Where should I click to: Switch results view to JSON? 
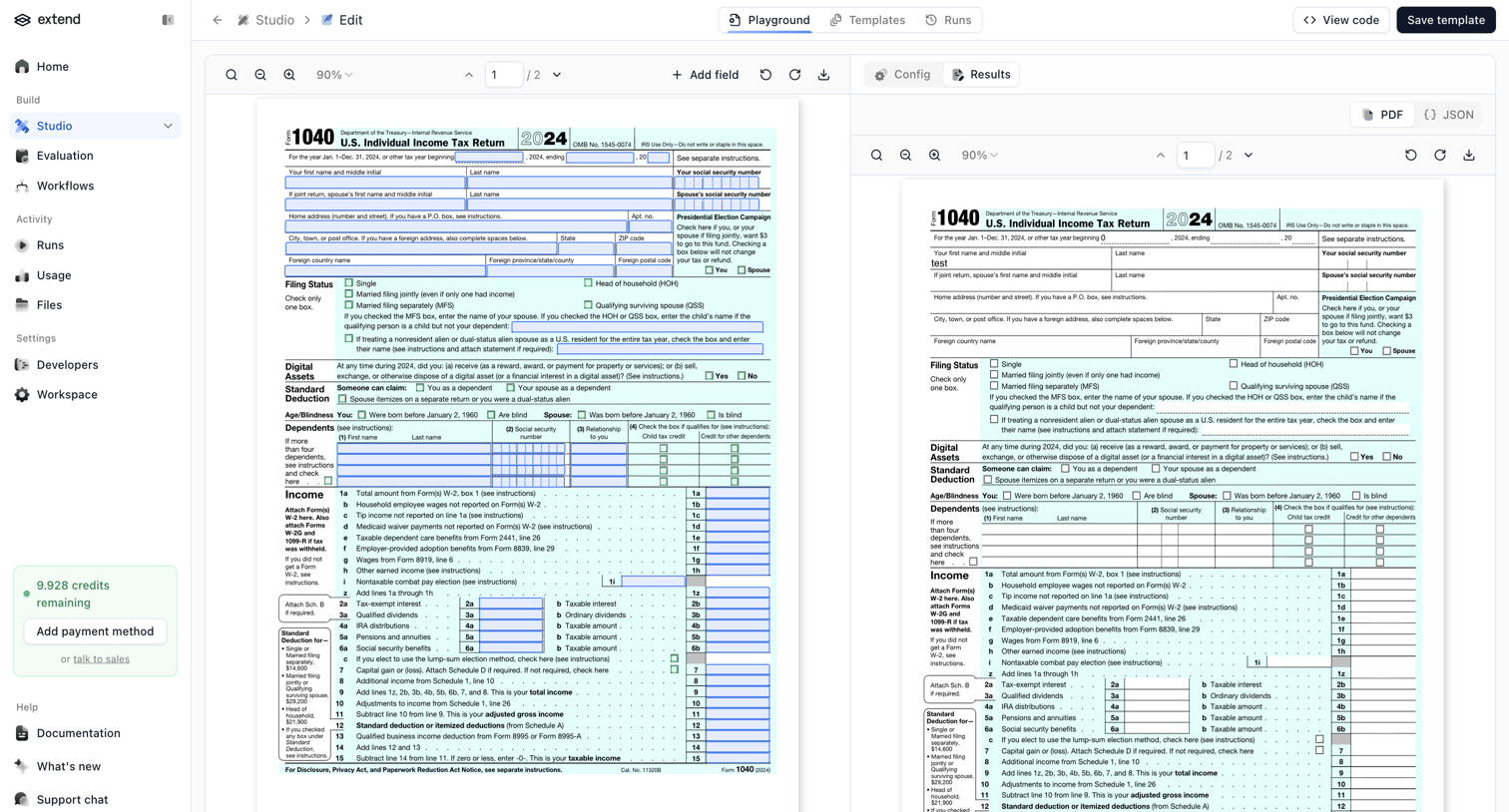point(1449,115)
